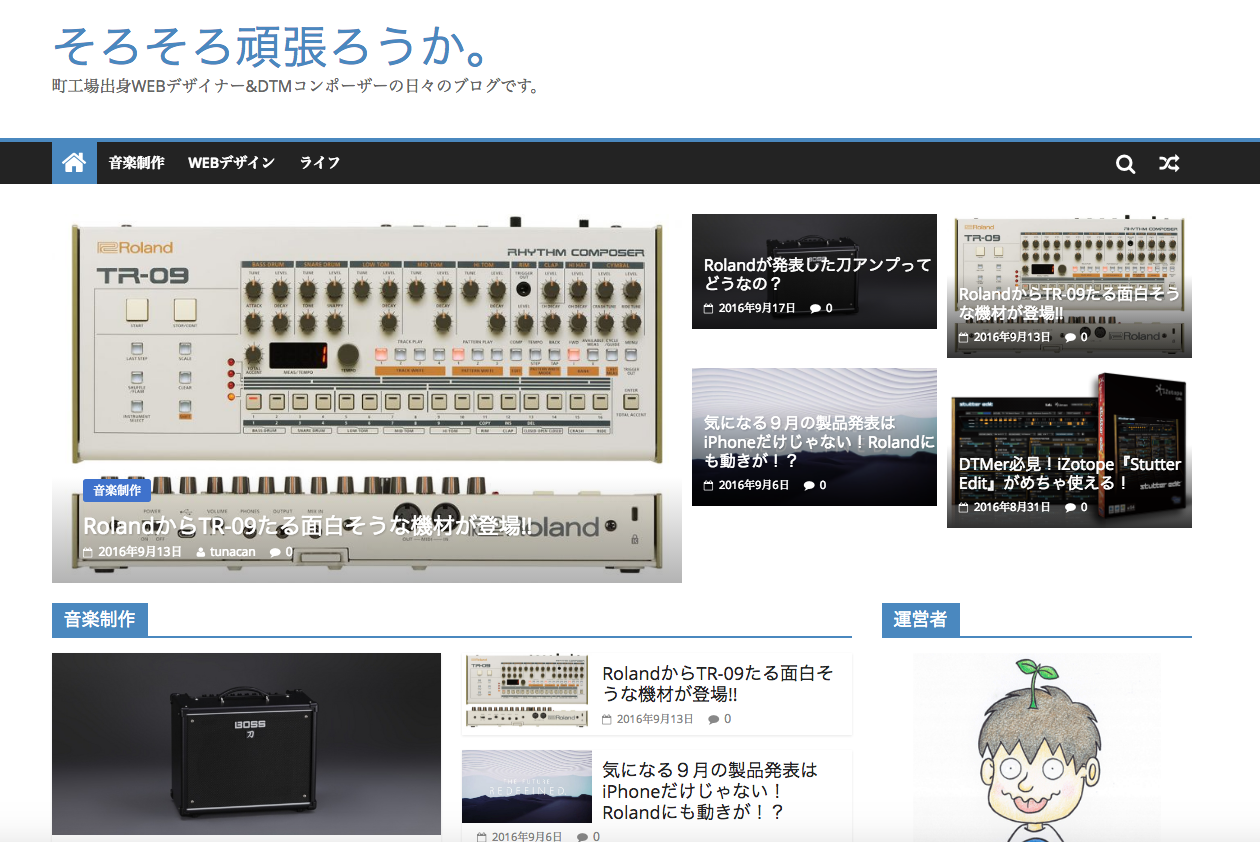Image resolution: width=1260 pixels, height=842 pixels.
Task: Open the search magnifier icon
Action: 1125,164
